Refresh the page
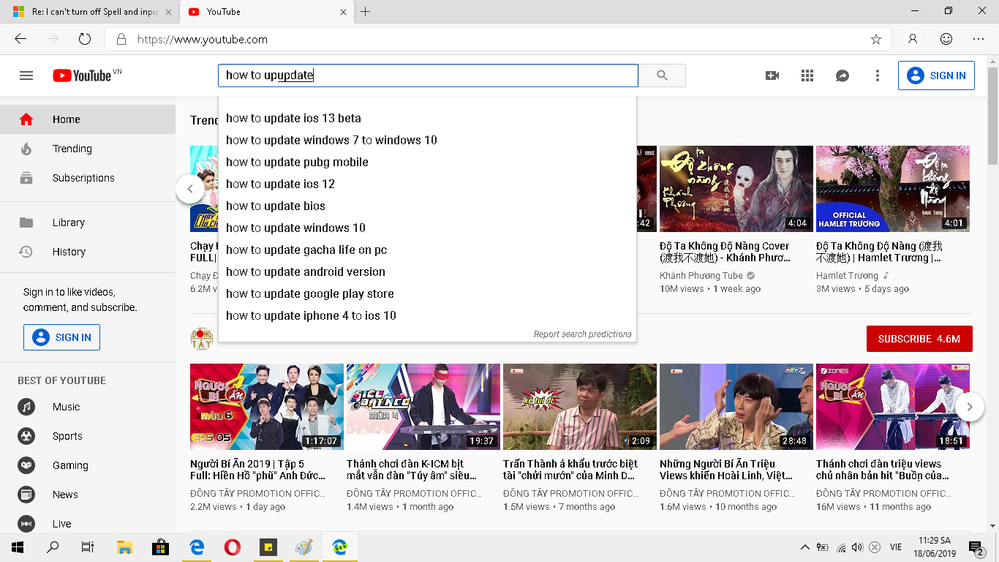Screen dimensions: 999x562 [85, 39]
